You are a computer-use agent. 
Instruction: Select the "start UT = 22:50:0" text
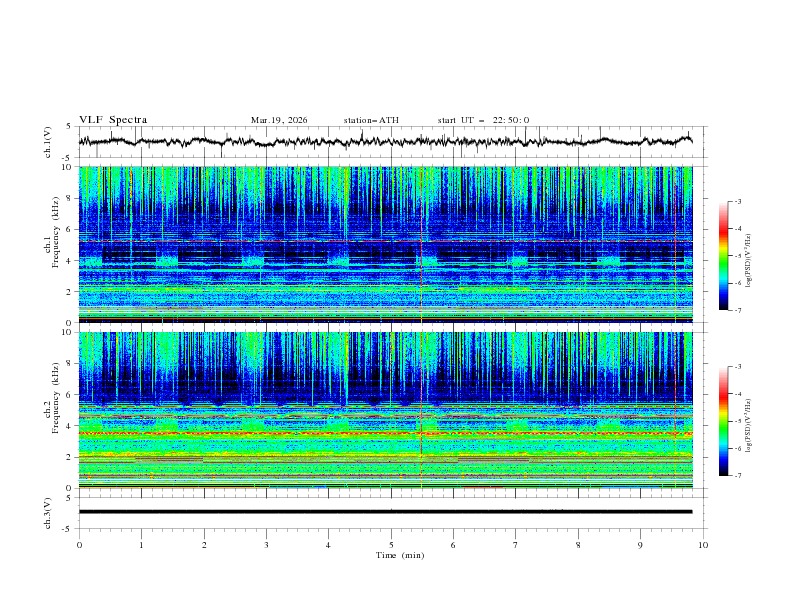[483, 120]
